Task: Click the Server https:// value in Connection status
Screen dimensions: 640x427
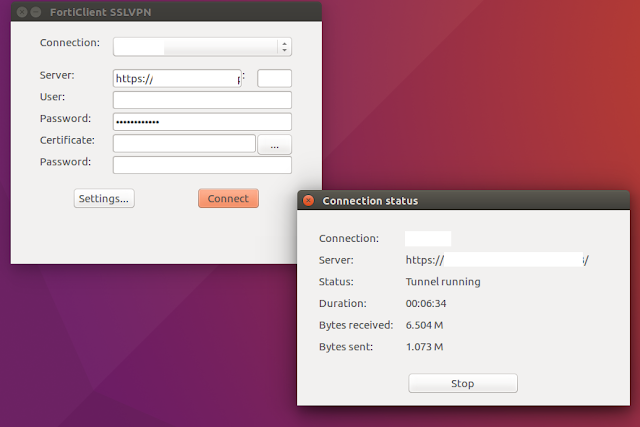Action: click(497, 260)
